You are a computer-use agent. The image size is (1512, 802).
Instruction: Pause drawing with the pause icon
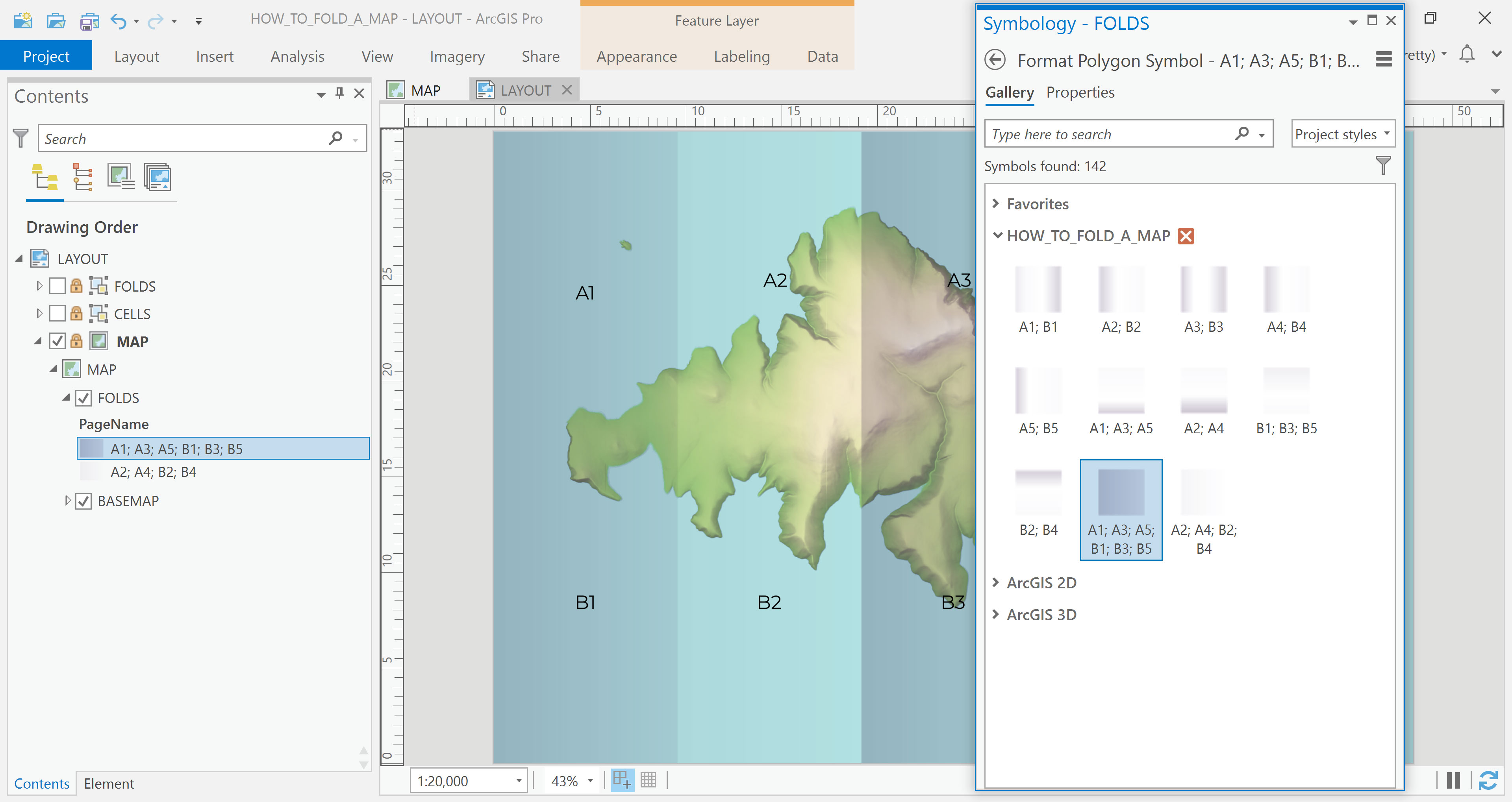click(1454, 780)
